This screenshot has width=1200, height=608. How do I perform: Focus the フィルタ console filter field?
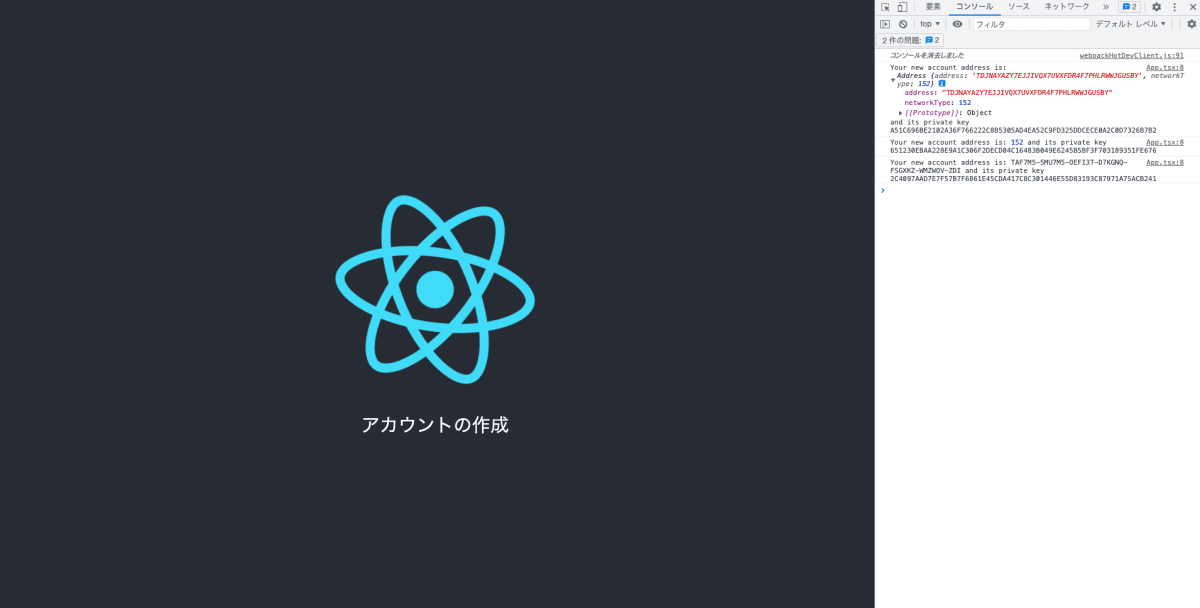(1031, 24)
